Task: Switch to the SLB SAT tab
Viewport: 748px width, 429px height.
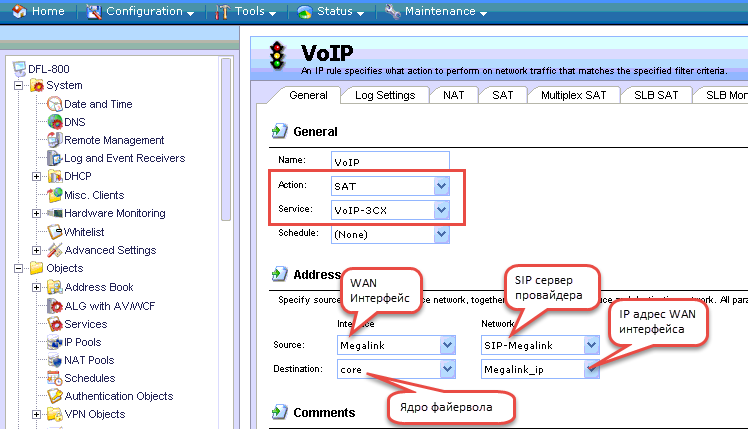Action: coord(656,95)
